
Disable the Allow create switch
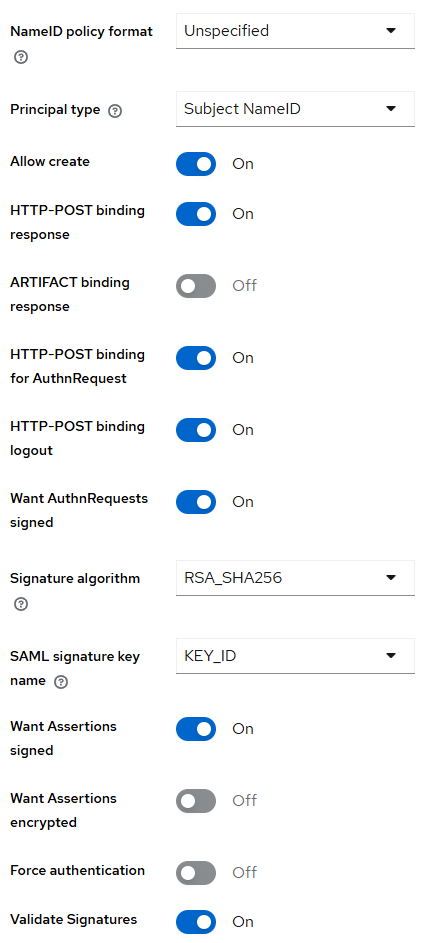coord(196,164)
